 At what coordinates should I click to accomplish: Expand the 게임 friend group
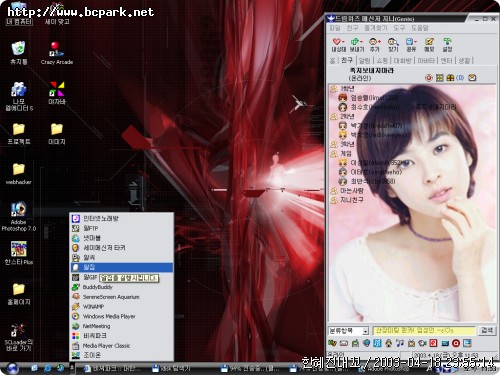click(341, 154)
